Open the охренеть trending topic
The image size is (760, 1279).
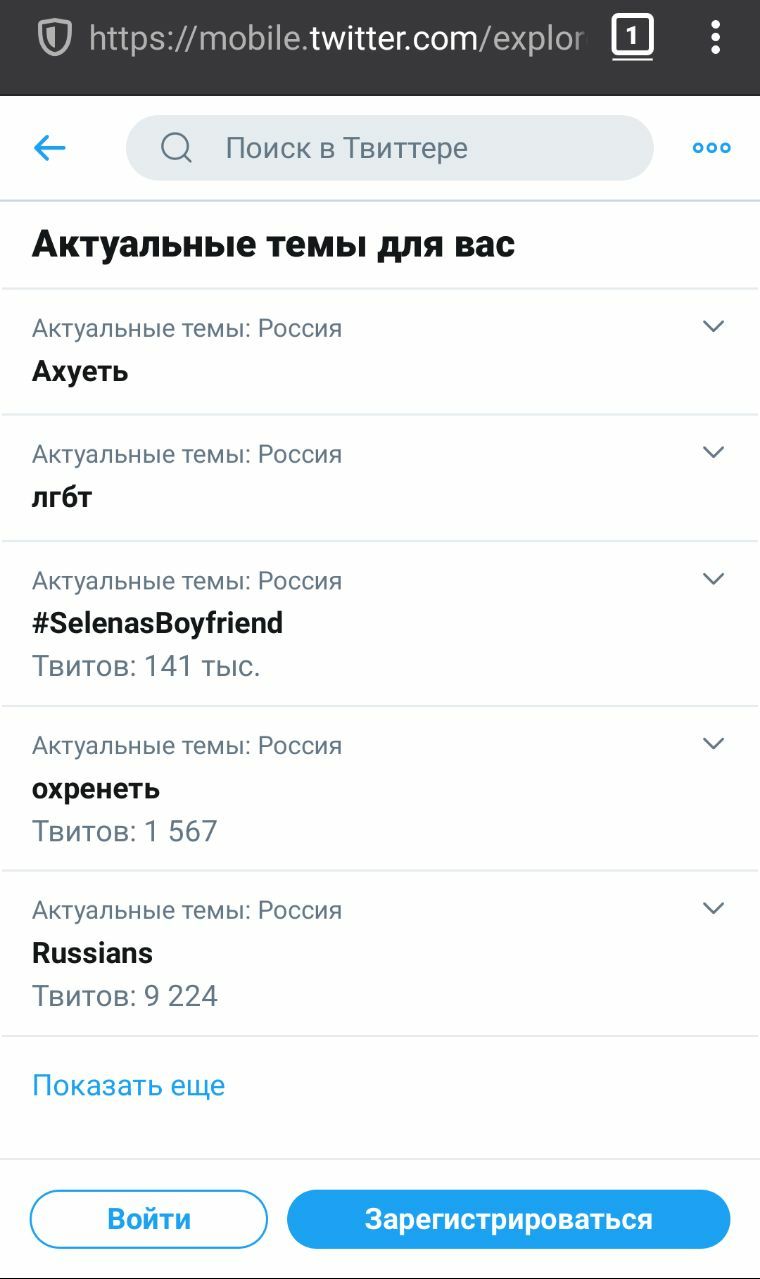(x=380, y=789)
